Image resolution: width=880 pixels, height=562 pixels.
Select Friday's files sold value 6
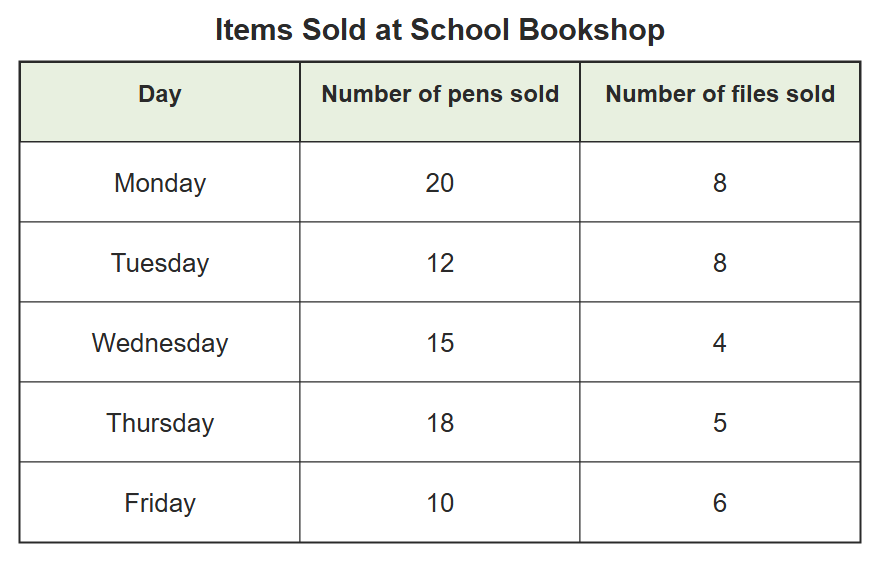coord(720,503)
